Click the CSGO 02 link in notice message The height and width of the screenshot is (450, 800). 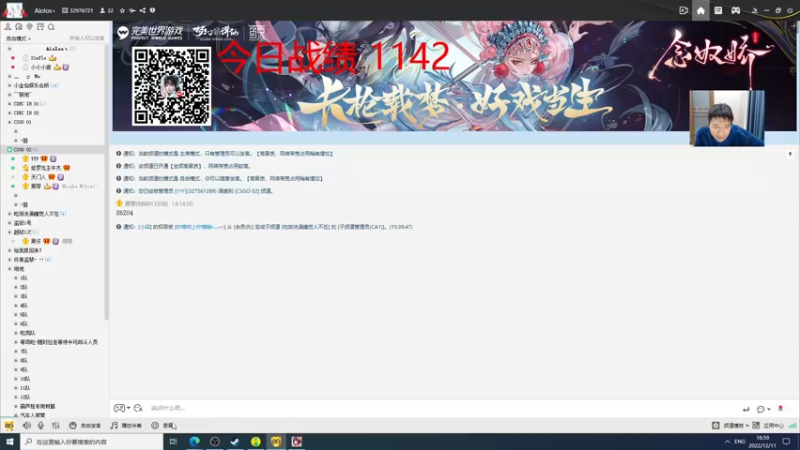[x=246, y=191]
